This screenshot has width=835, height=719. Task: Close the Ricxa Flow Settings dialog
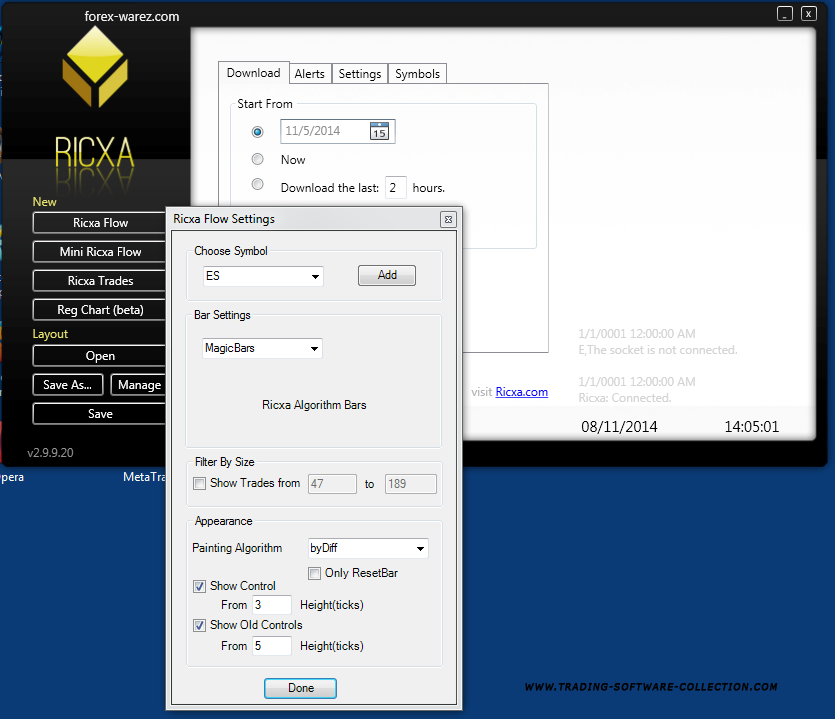448,219
